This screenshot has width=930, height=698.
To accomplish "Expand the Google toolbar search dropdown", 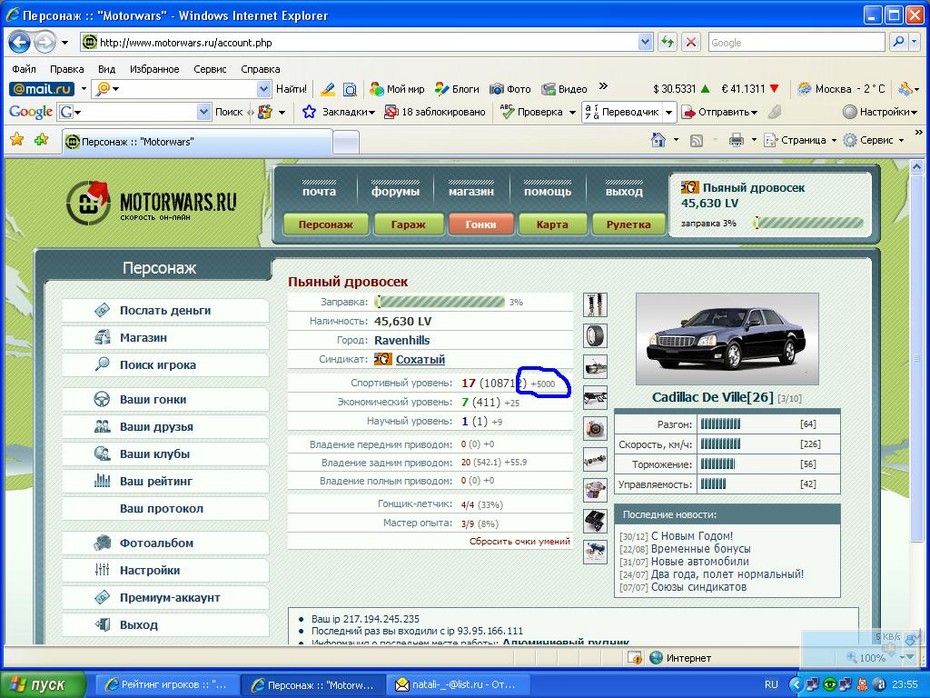I will click(204, 111).
